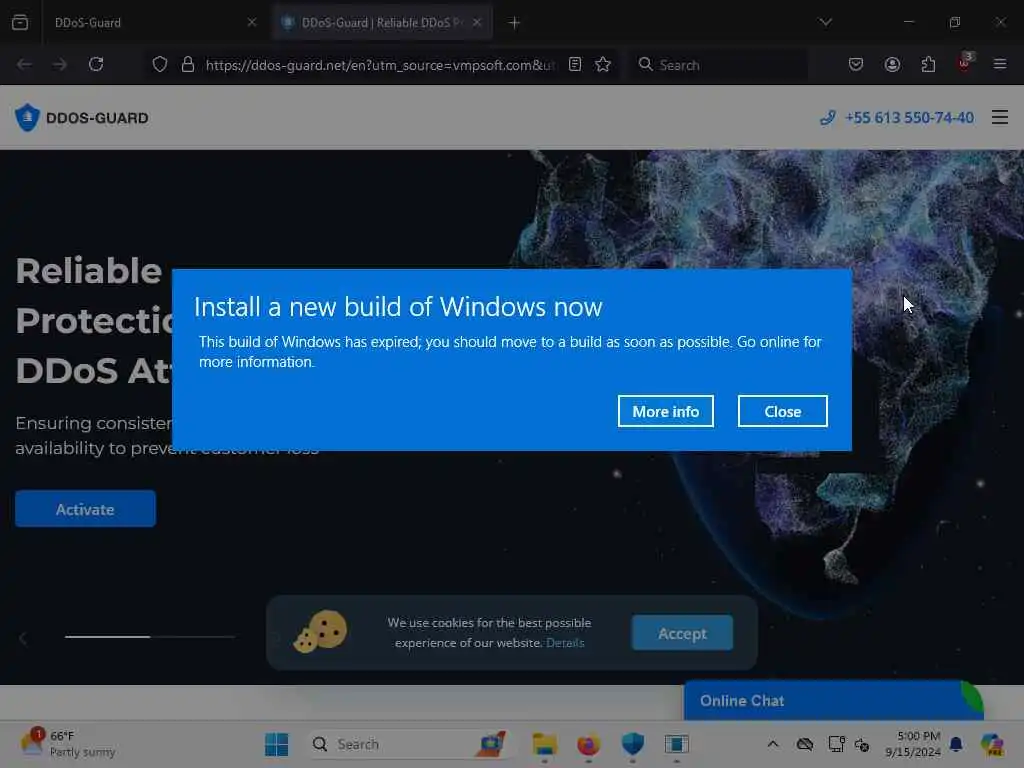Open network and volume tray icon

pos(862,744)
